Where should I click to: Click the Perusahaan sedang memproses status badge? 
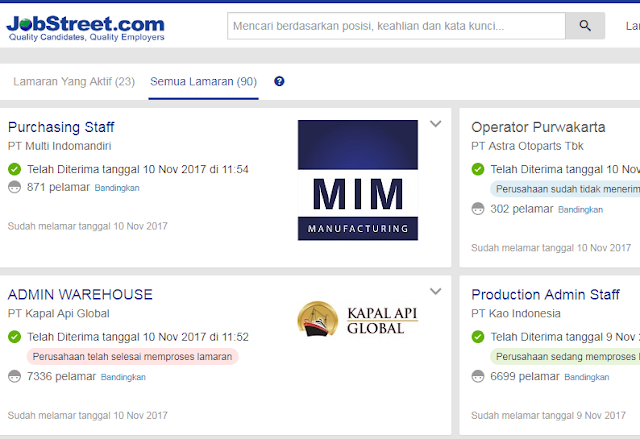(565, 357)
